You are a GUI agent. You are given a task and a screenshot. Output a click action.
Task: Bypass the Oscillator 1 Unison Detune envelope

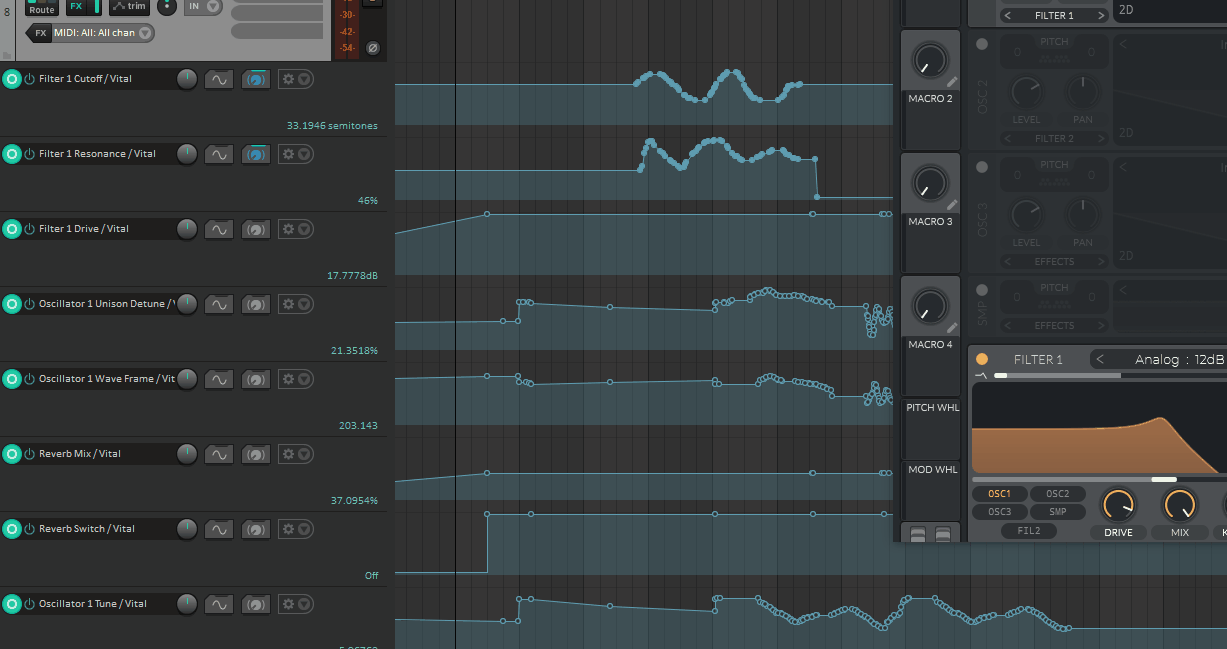(x=29, y=304)
